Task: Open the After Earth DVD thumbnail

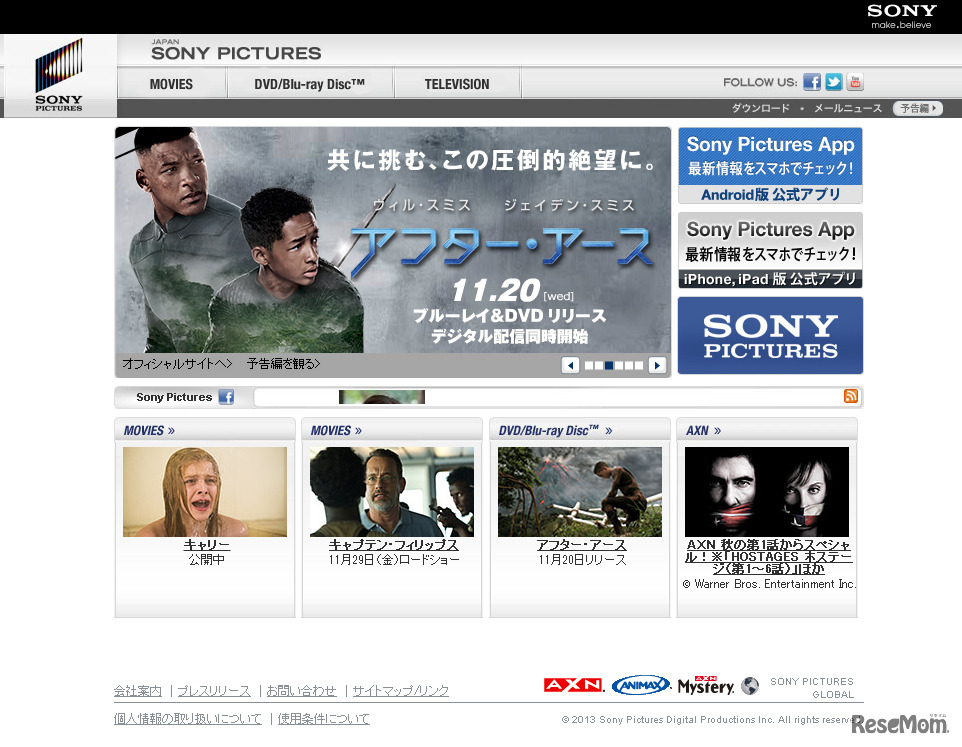Action: coord(580,492)
